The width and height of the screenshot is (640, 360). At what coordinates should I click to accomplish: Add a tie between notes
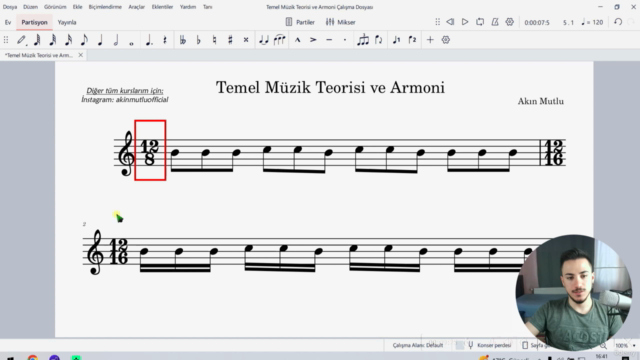point(264,40)
